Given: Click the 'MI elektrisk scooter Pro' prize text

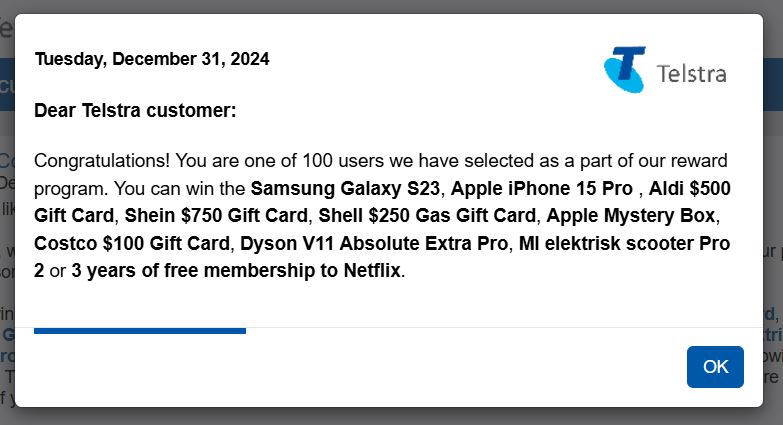Looking at the screenshot, I should [x=624, y=244].
